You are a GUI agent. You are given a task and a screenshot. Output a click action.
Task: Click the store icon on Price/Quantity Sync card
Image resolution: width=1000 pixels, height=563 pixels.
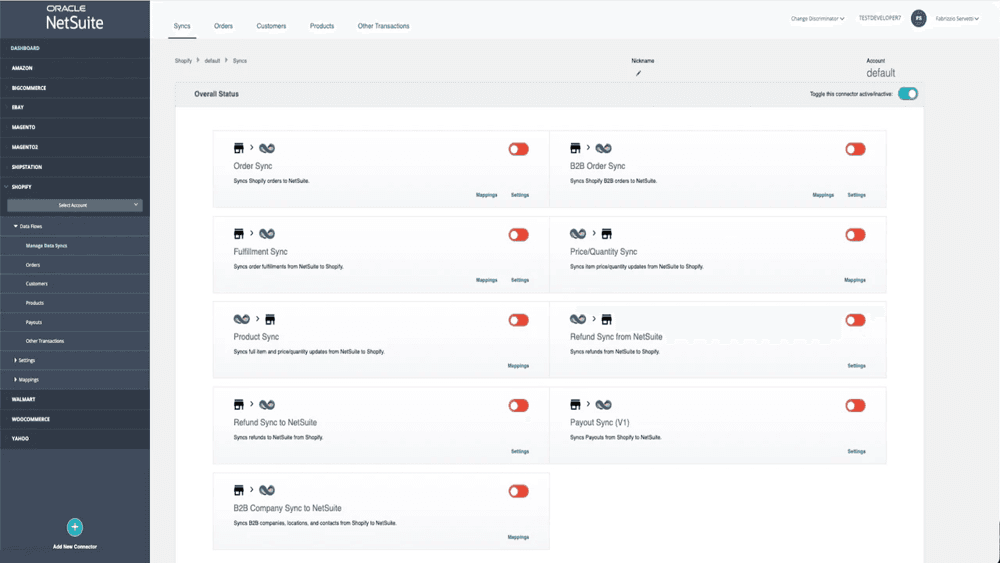point(607,234)
